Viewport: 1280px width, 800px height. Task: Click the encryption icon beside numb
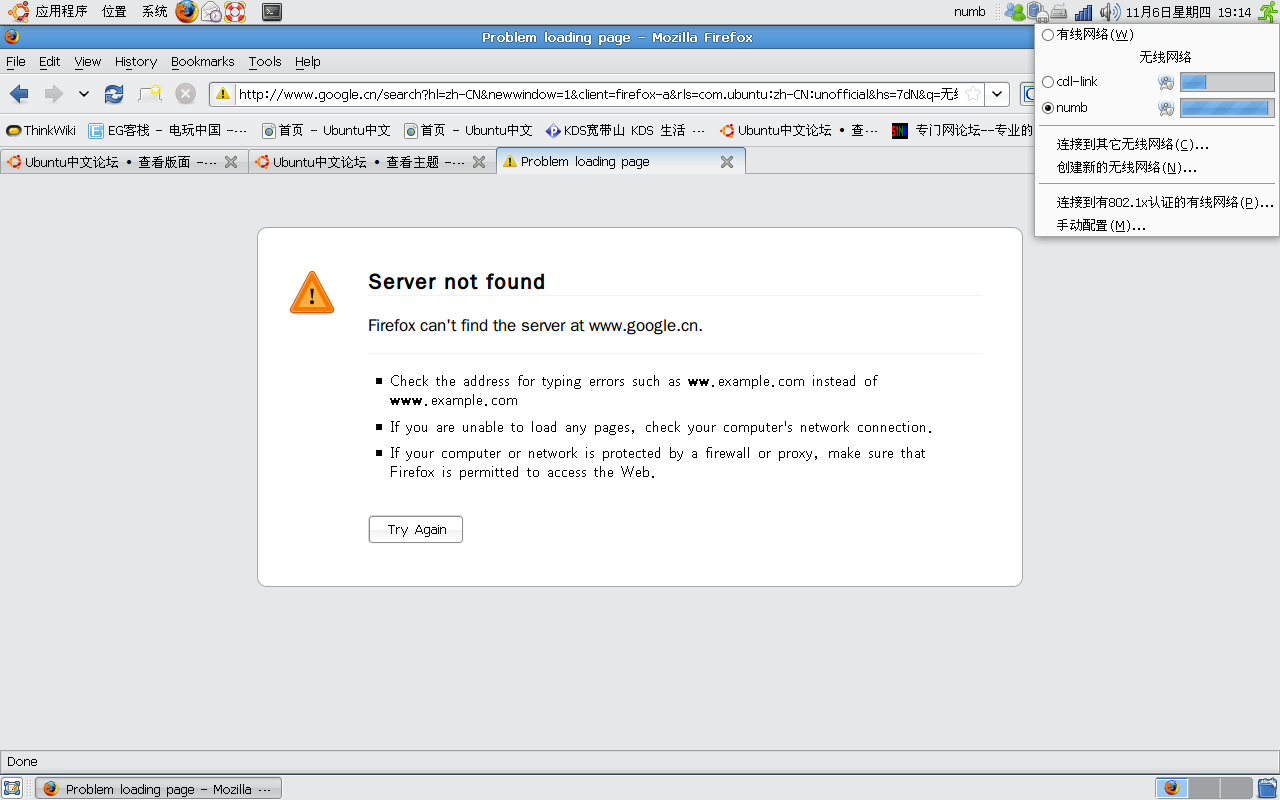(1166, 108)
